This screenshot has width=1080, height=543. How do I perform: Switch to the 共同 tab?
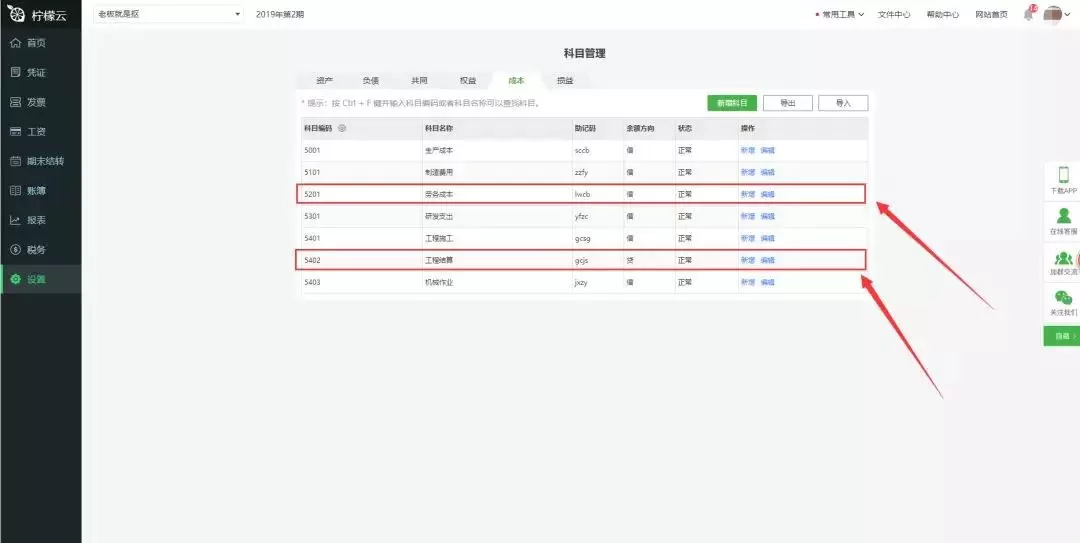point(419,81)
